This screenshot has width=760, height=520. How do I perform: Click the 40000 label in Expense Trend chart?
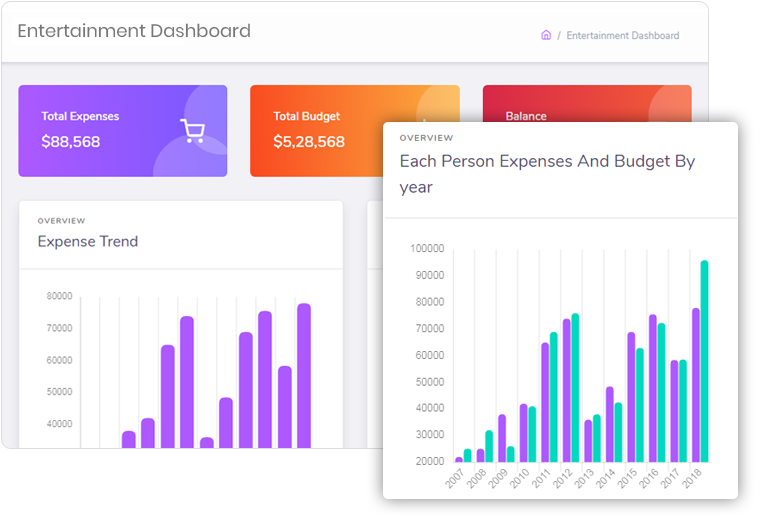59,424
